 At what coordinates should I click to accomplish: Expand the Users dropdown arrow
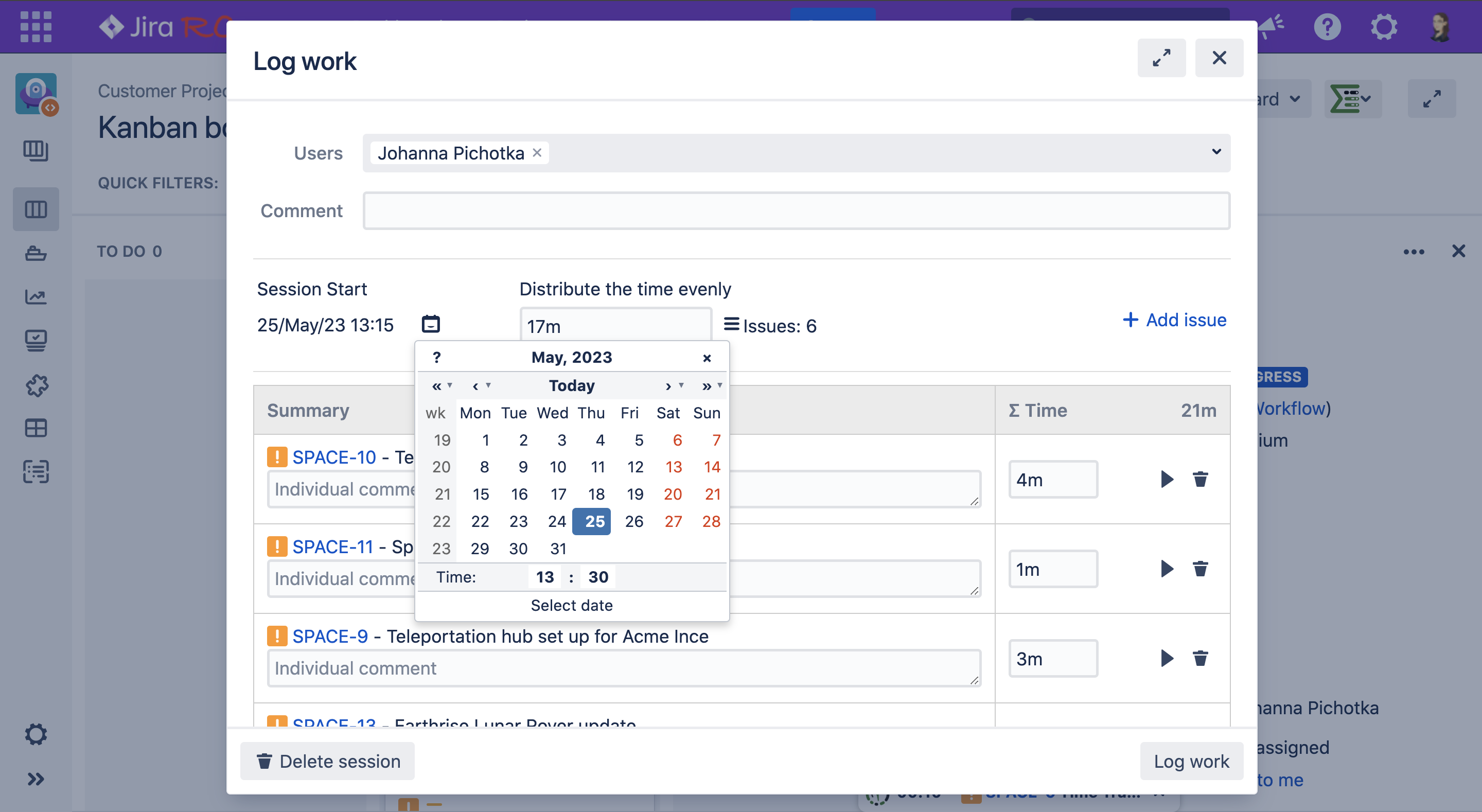tap(1215, 152)
